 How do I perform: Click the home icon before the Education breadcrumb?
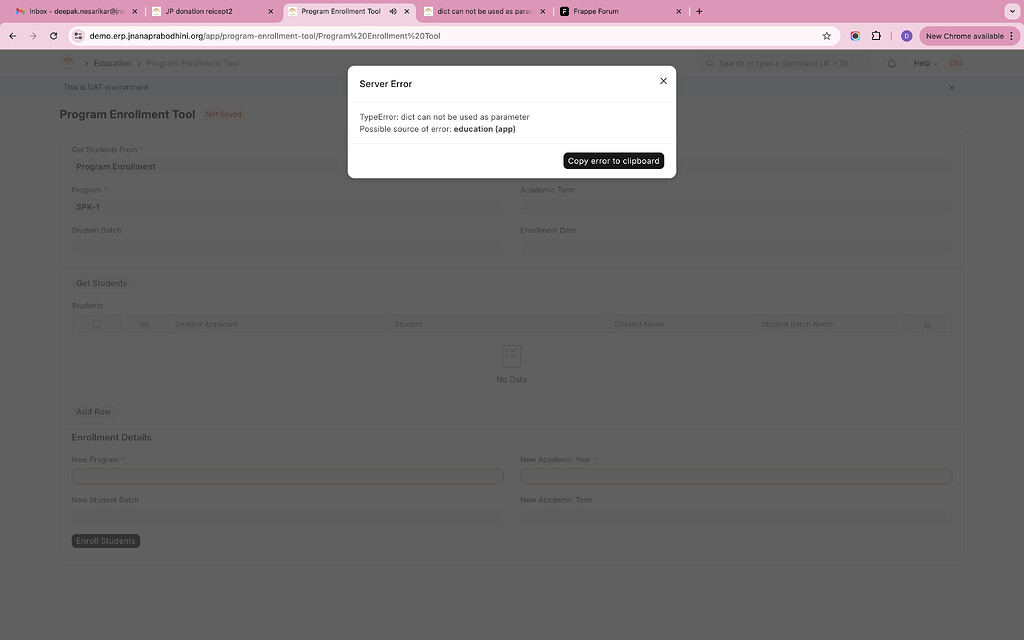[x=67, y=62]
